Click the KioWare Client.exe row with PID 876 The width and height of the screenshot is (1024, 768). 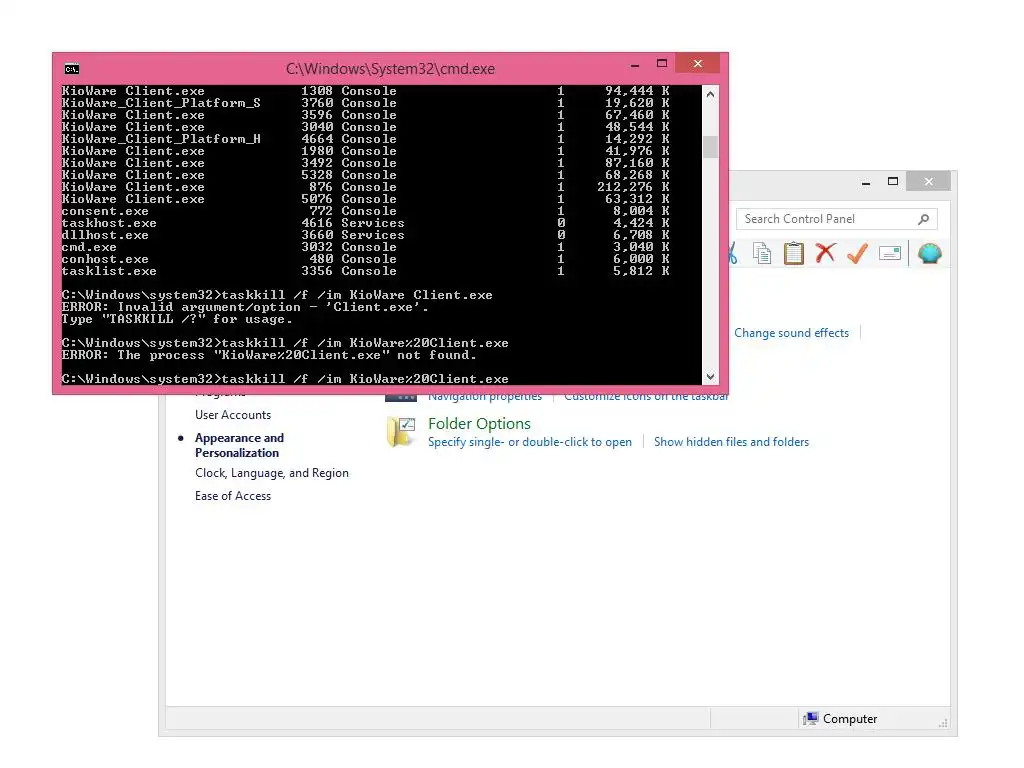pos(366,187)
